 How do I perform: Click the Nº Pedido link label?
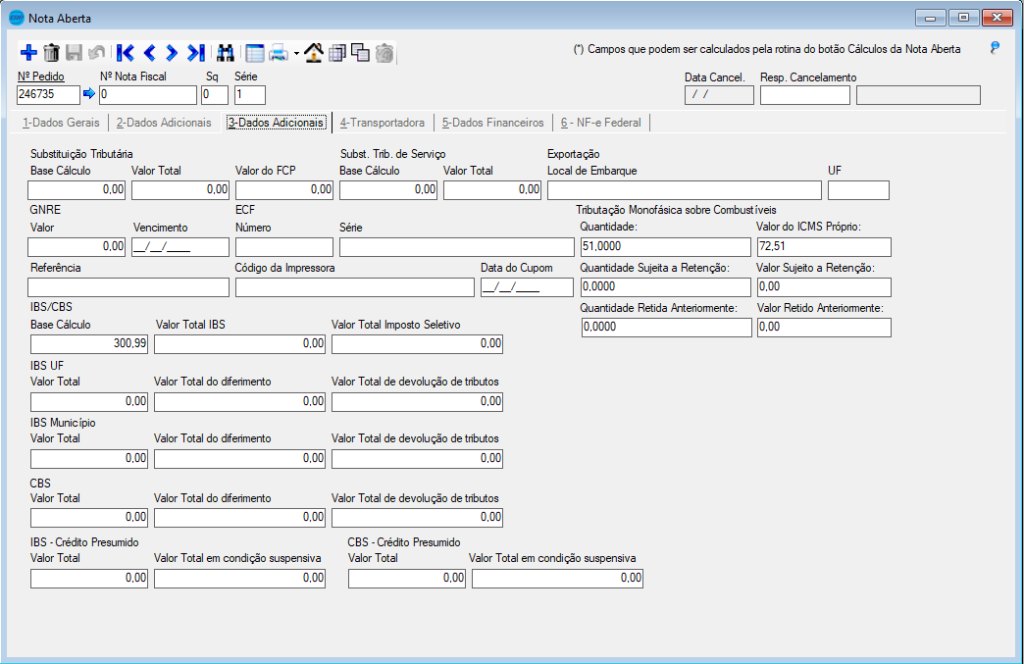pos(40,76)
